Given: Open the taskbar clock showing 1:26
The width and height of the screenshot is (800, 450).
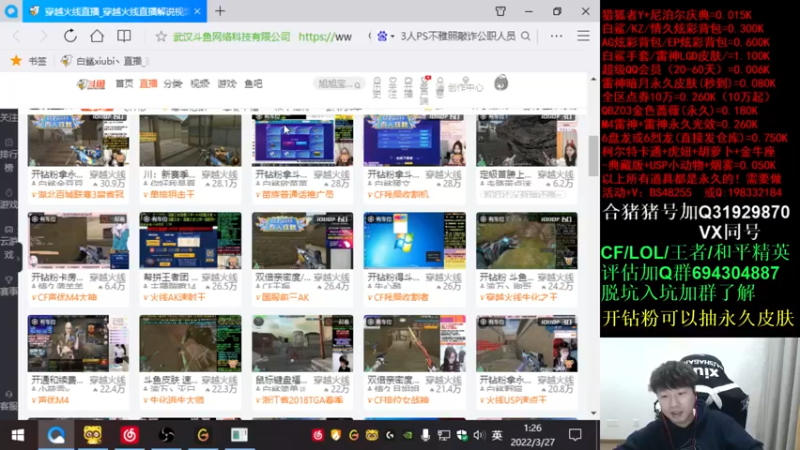Looking at the screenshot, I should (x=532, y=435).
